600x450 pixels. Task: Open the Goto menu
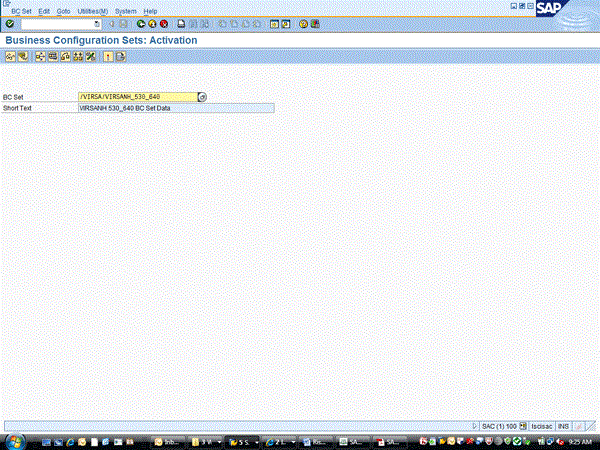pos(64,10)
